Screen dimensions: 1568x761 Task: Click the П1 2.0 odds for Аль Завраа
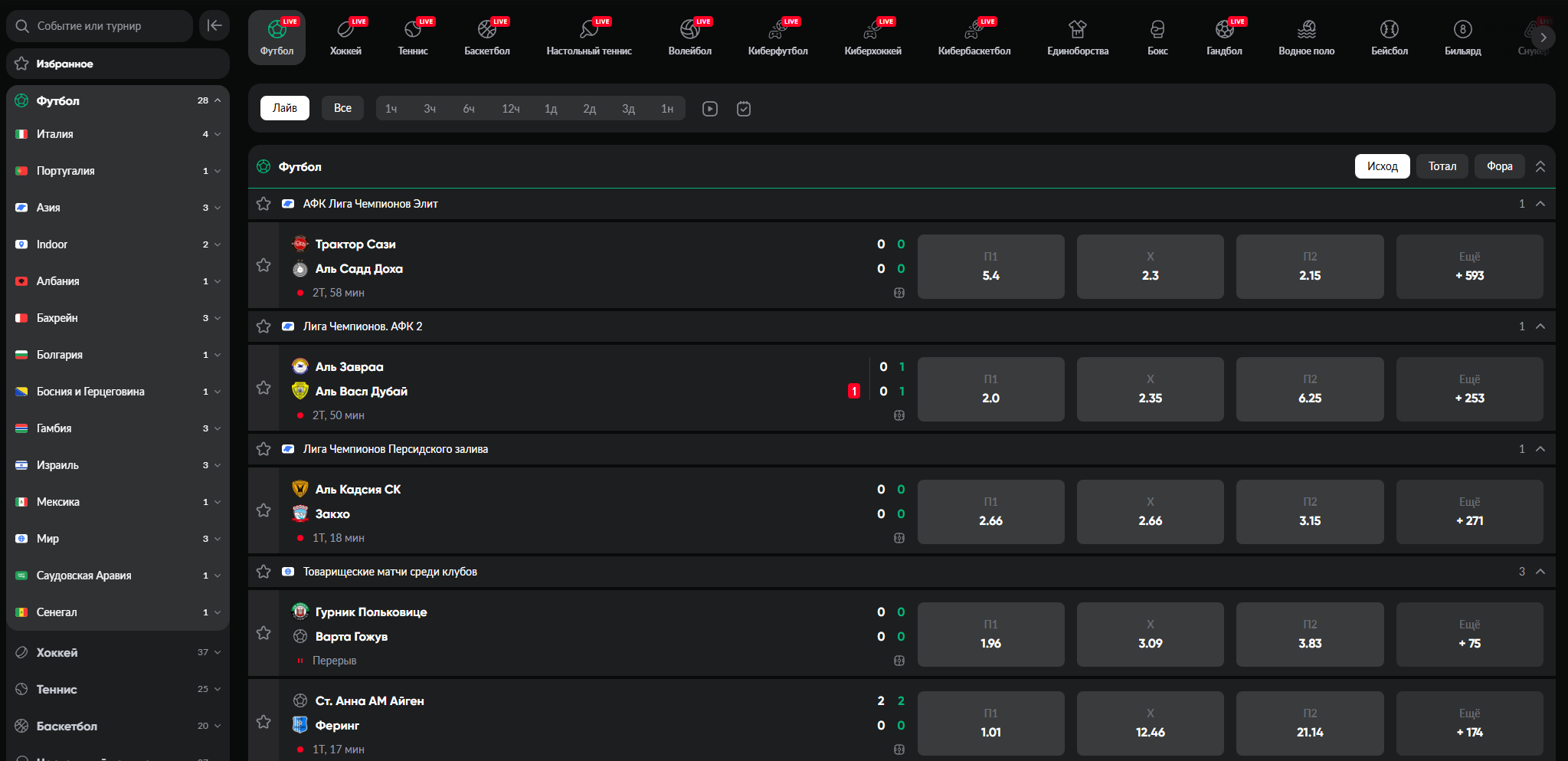coord(990,389)
